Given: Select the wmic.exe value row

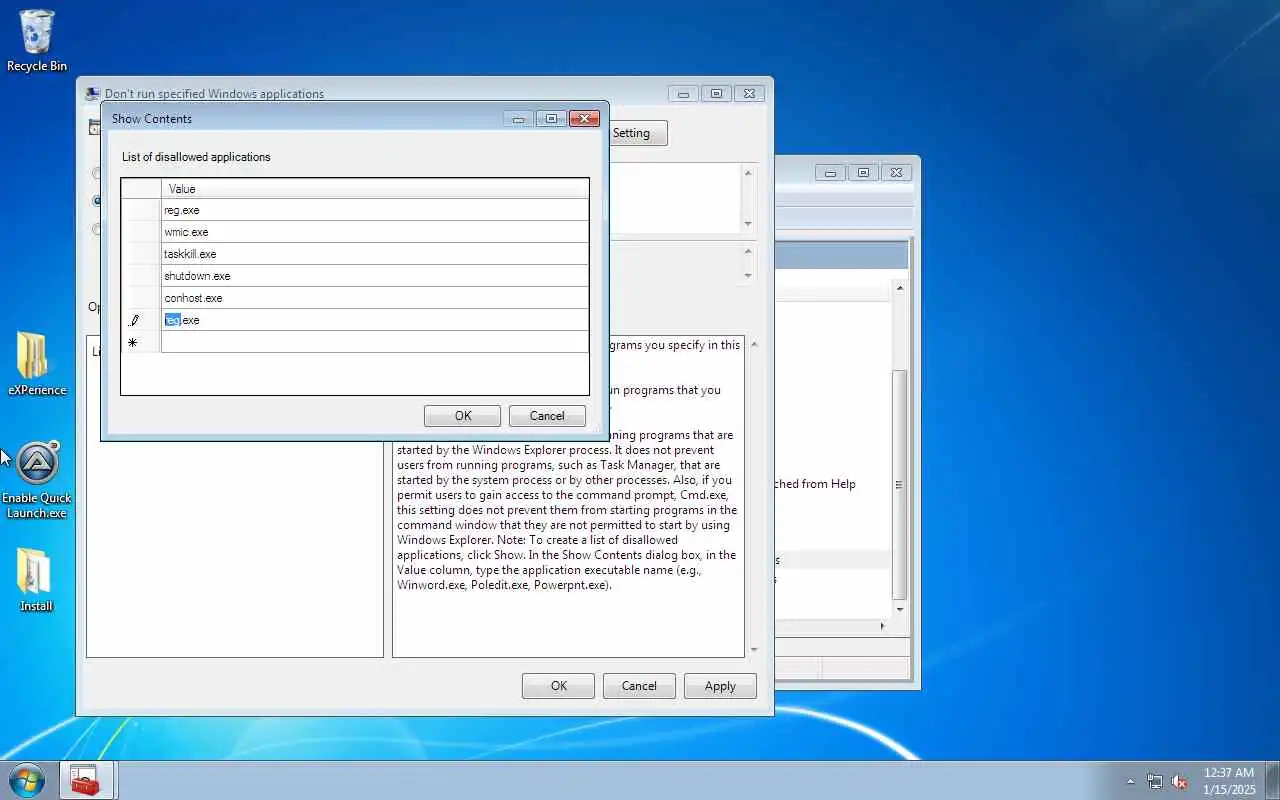Looking at the screenshot, I should click(375, 232).
